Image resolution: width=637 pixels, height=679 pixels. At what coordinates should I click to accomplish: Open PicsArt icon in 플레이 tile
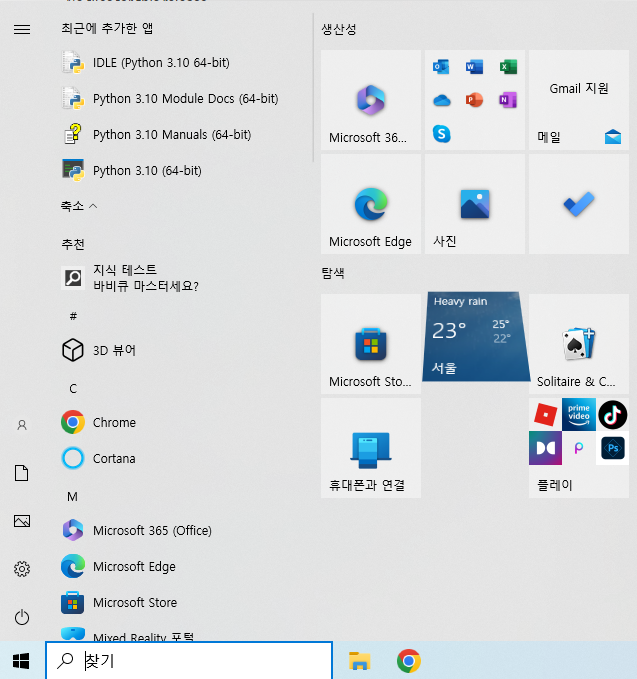pyautogui.click(x=579, y=448)
